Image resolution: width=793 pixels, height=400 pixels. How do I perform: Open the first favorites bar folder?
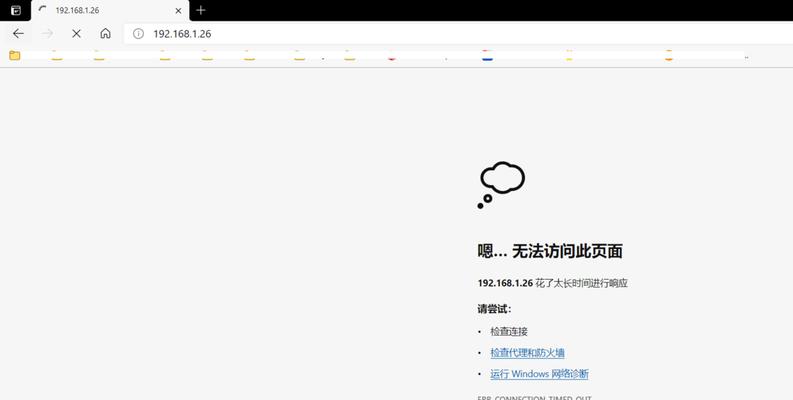point(15,56)
